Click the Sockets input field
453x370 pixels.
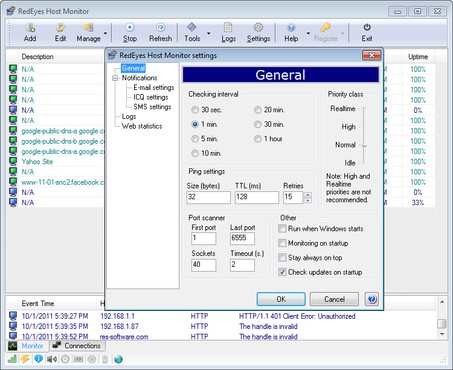pos(204,265)
